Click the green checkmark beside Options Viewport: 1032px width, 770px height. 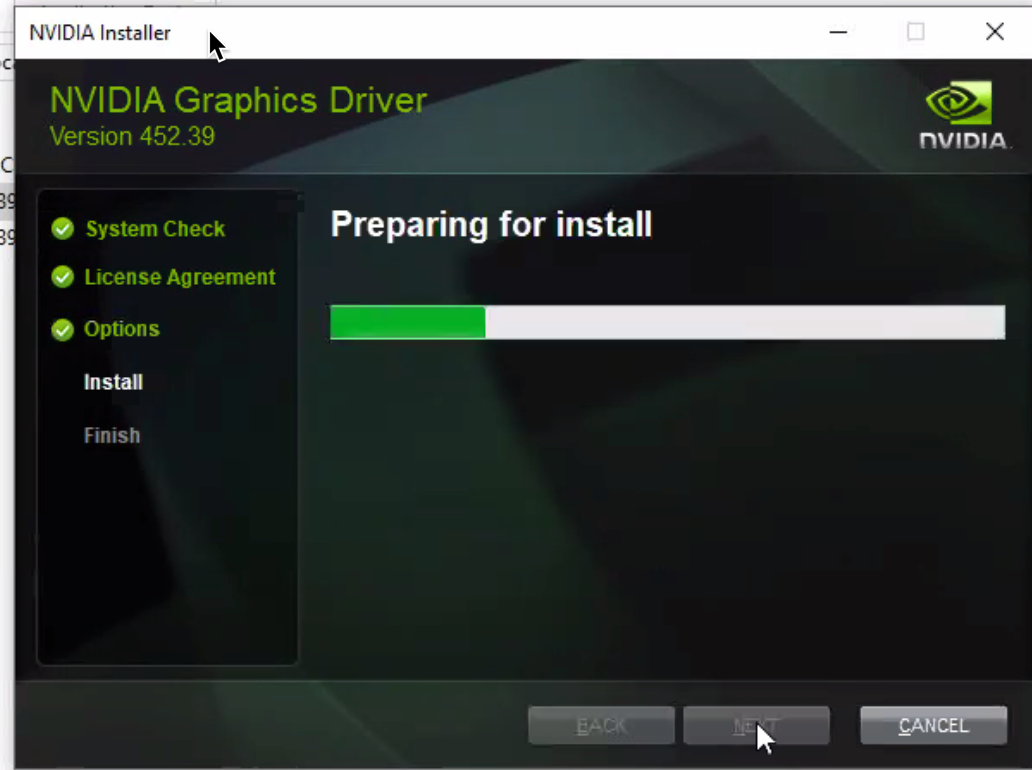(63, 329)
